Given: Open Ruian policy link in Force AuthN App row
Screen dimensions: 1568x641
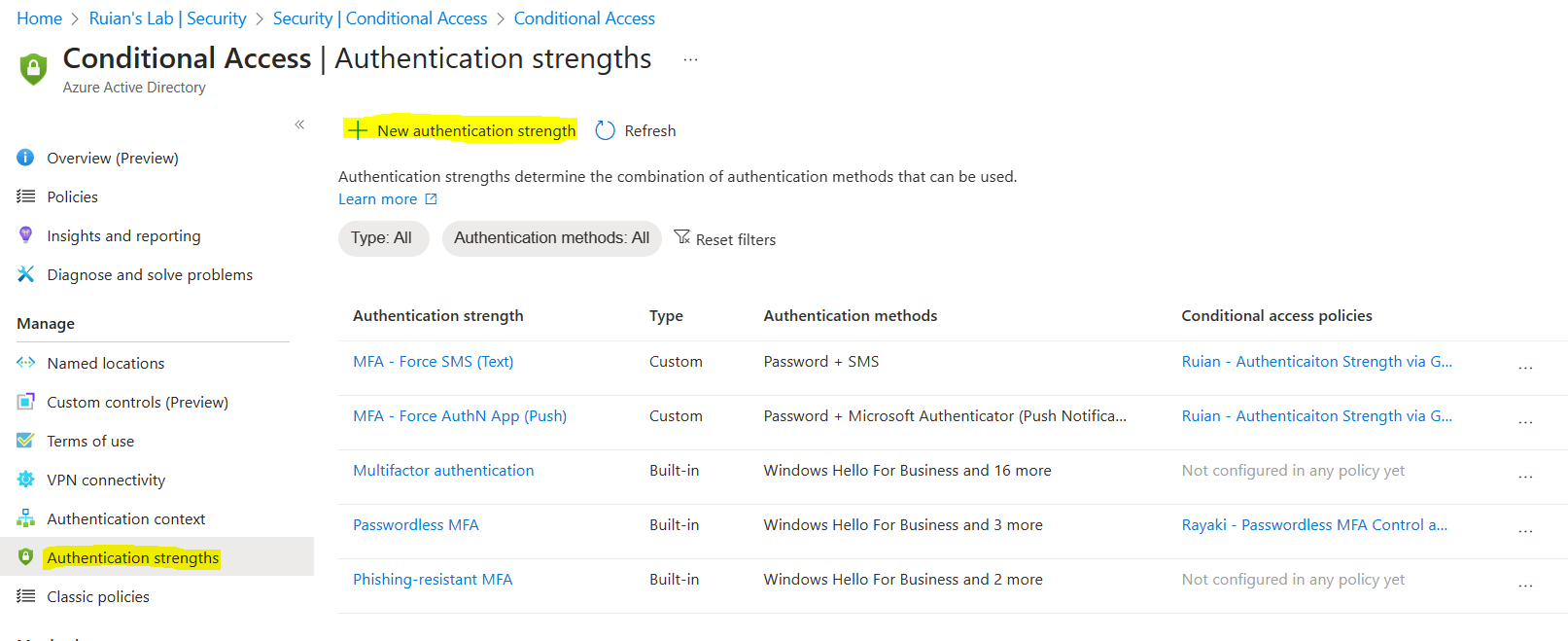Looking at the screenshot, I should coord(1317,415).
